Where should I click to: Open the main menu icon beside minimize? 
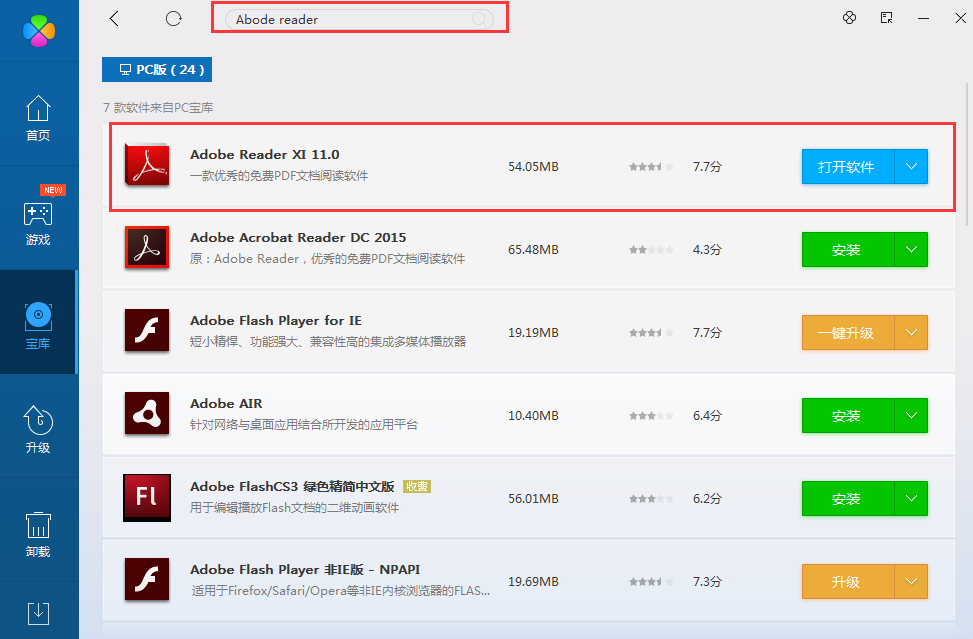pyautogui.click(x=887, y=17)
